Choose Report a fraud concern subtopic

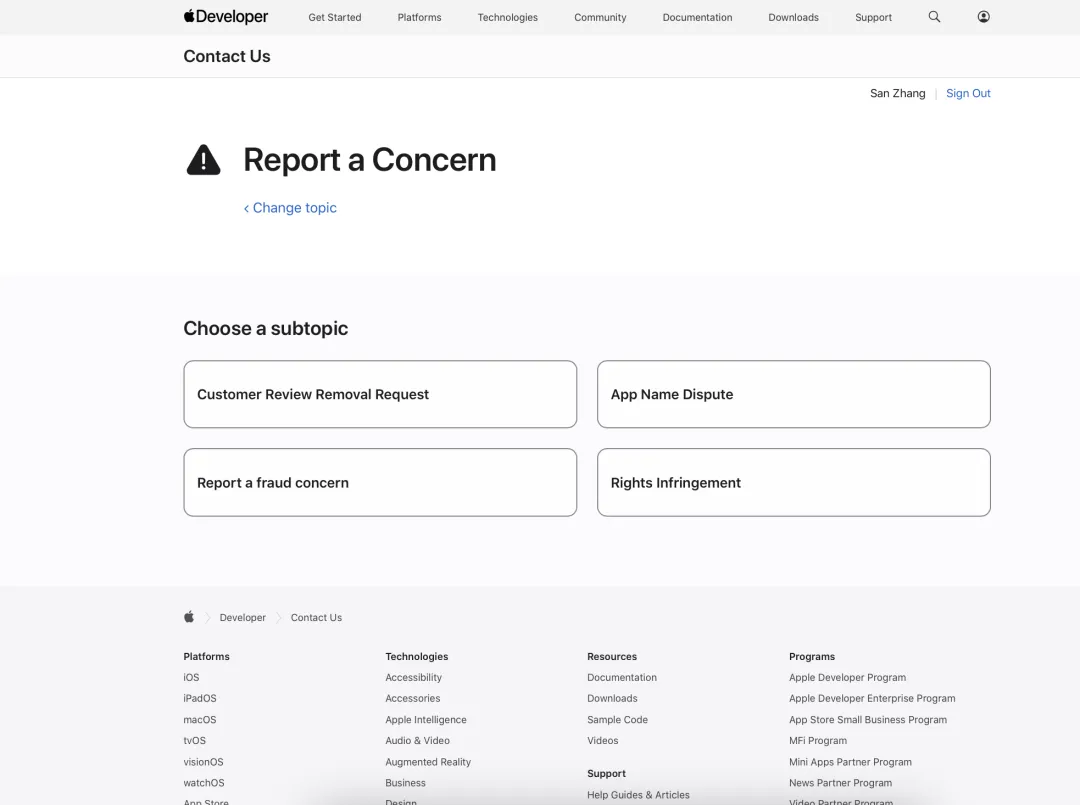[x=380, y=482]
